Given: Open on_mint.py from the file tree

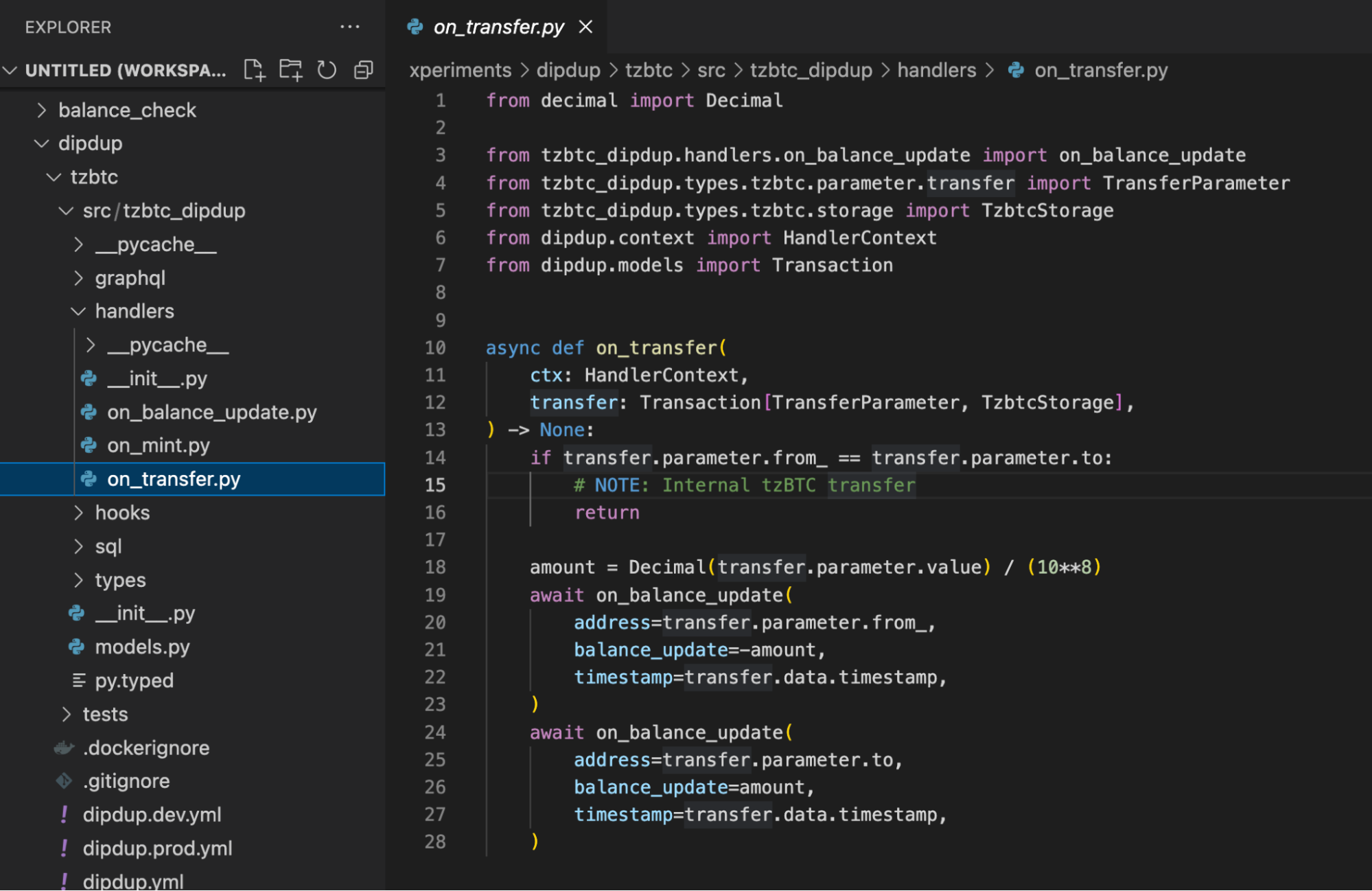Looking at the screenshot, I should click(158, 445).
